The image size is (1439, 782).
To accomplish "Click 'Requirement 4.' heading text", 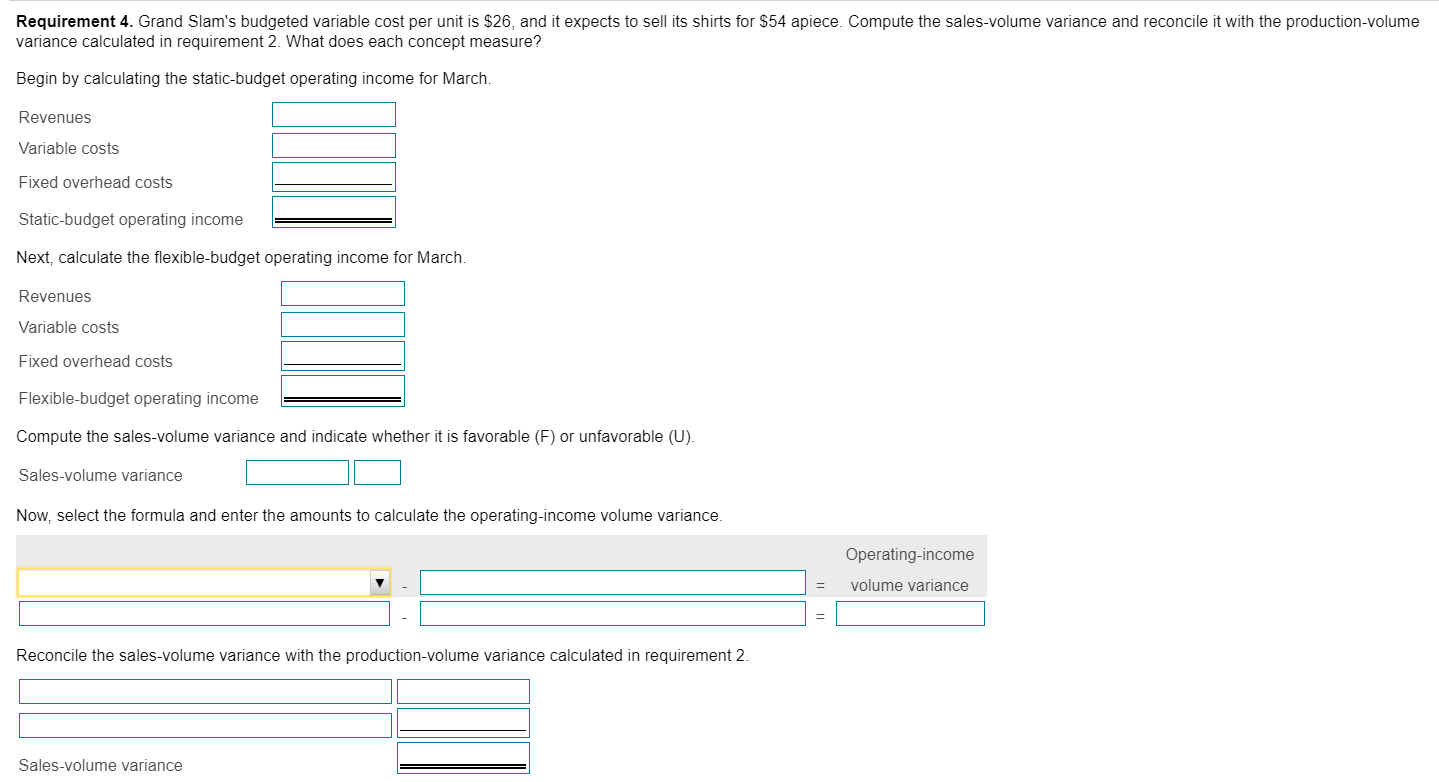I will tap(75, 21).
